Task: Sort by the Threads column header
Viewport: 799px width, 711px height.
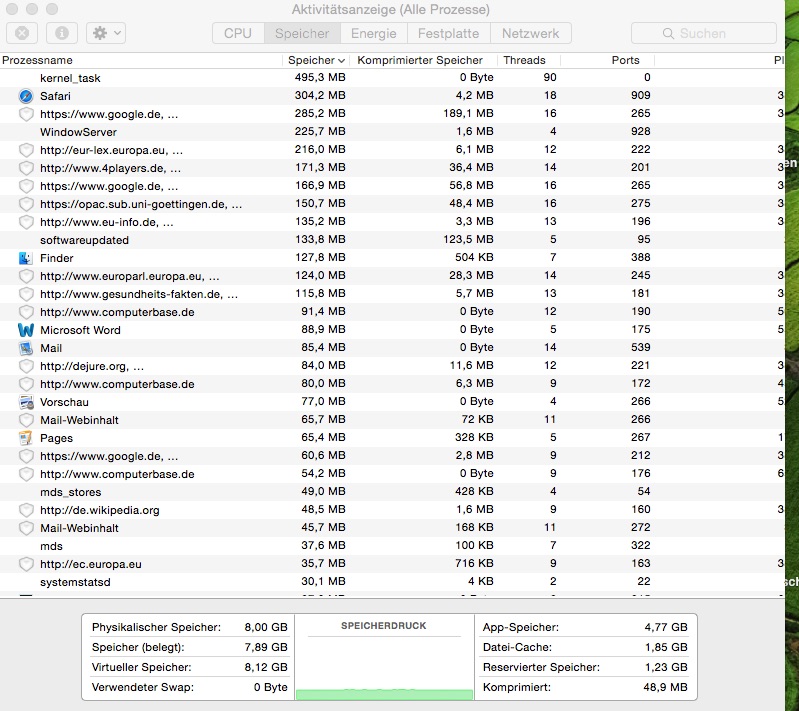Action: [x=529, y=60]
